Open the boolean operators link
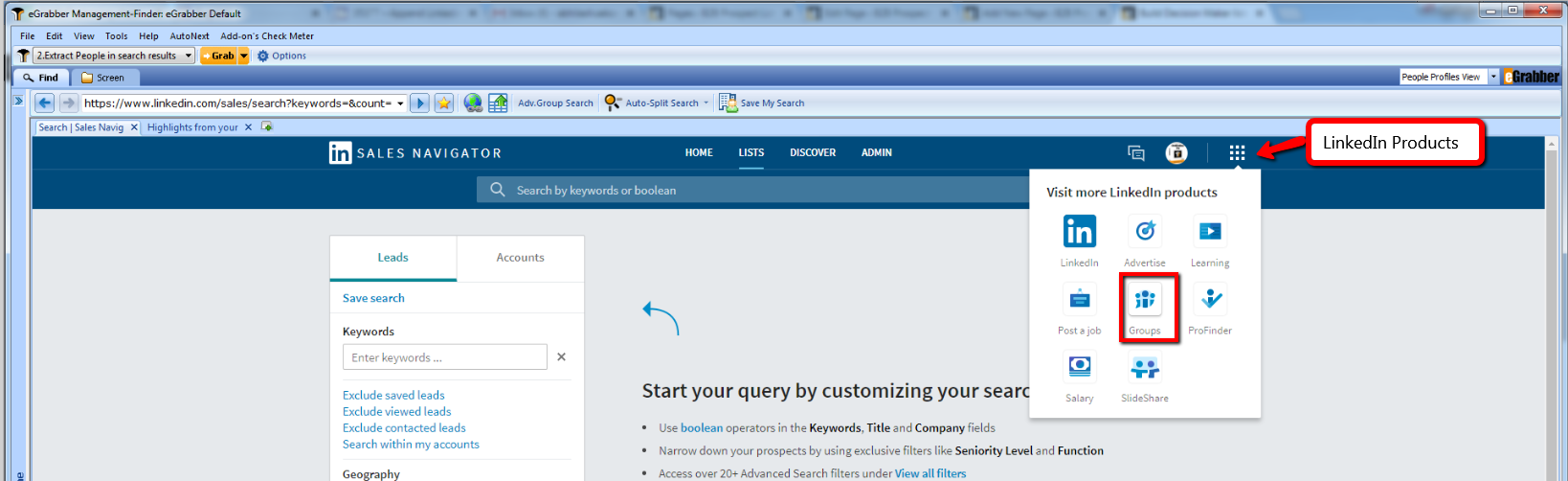Viewport: 1568px width, 481px height. [x=702, y=427]
